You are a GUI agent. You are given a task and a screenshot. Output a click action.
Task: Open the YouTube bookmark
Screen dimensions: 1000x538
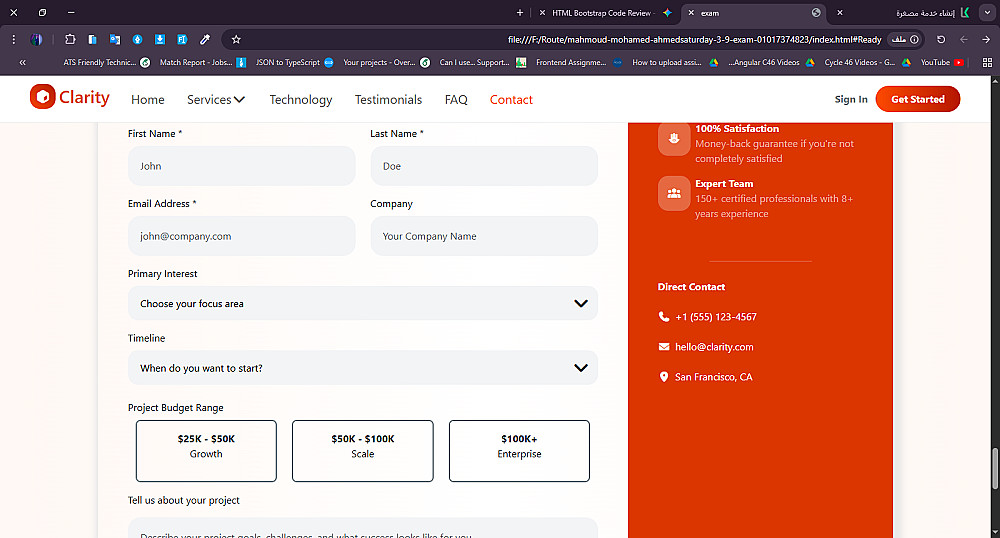tap(942, 62)
